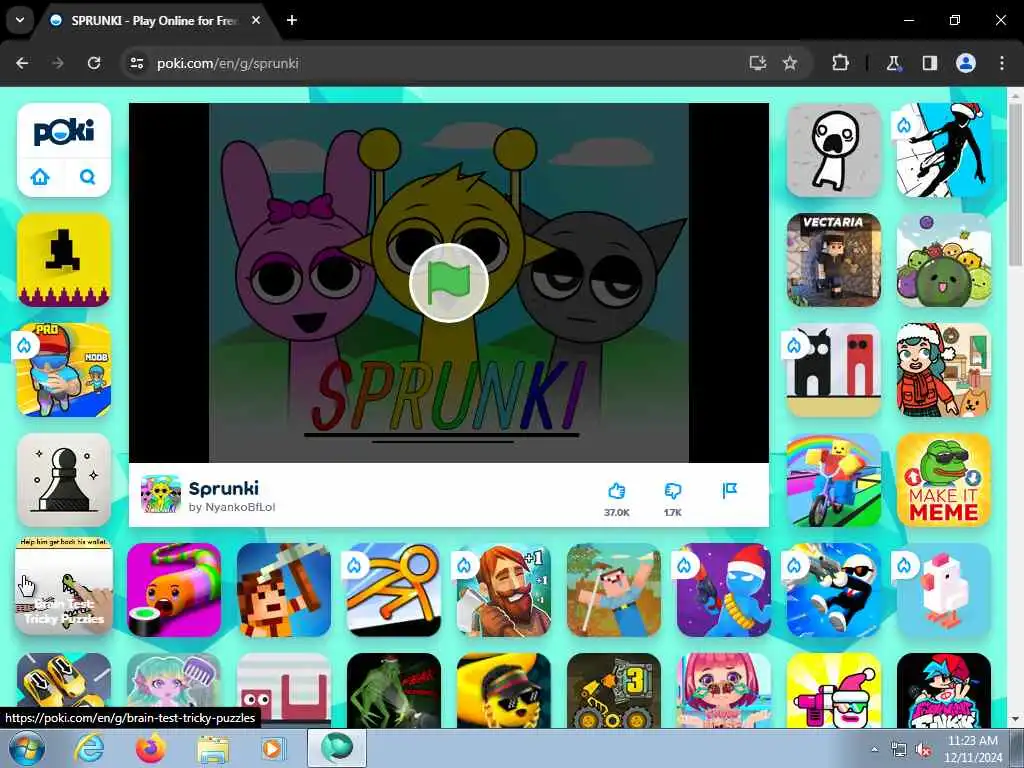Open the green fruit merge game tile
1024x768 pixels.
click(944, 260)
